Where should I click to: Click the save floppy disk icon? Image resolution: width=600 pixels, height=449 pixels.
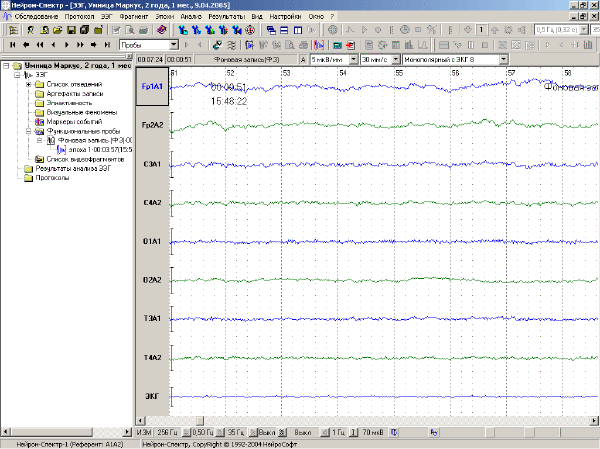(71, 30)
